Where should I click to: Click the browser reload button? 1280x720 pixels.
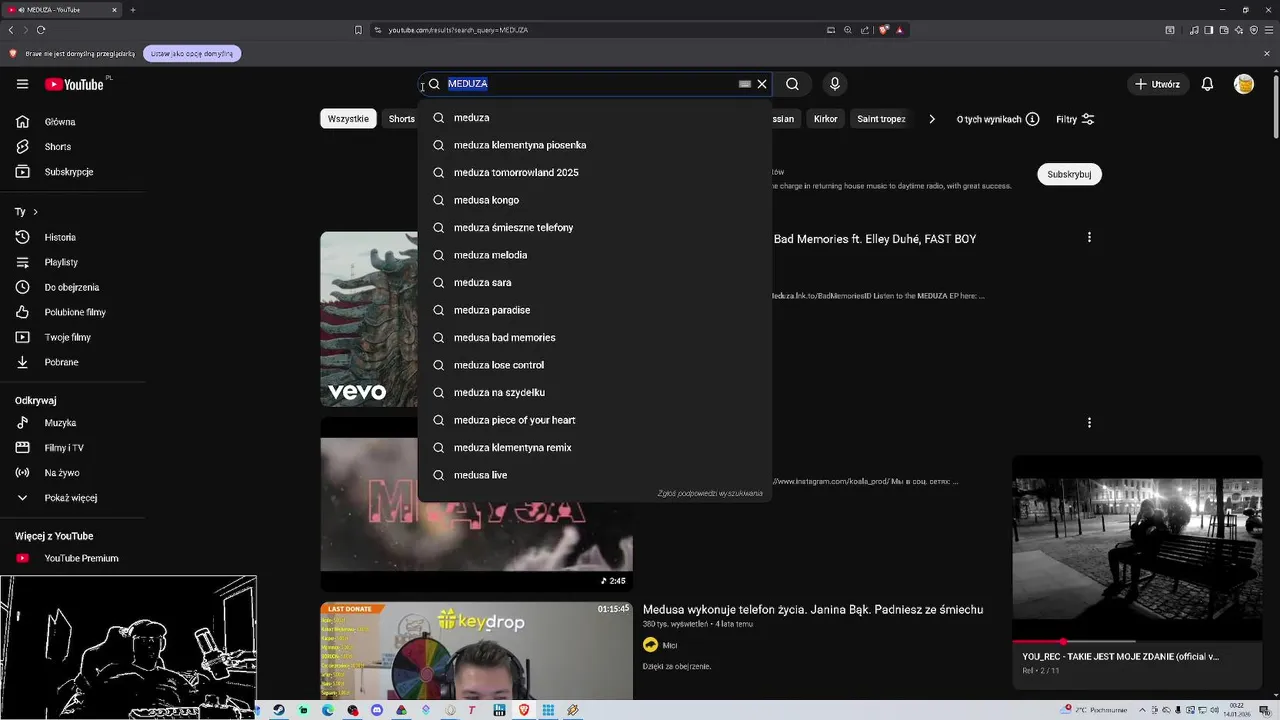click(x=41, y=30)
